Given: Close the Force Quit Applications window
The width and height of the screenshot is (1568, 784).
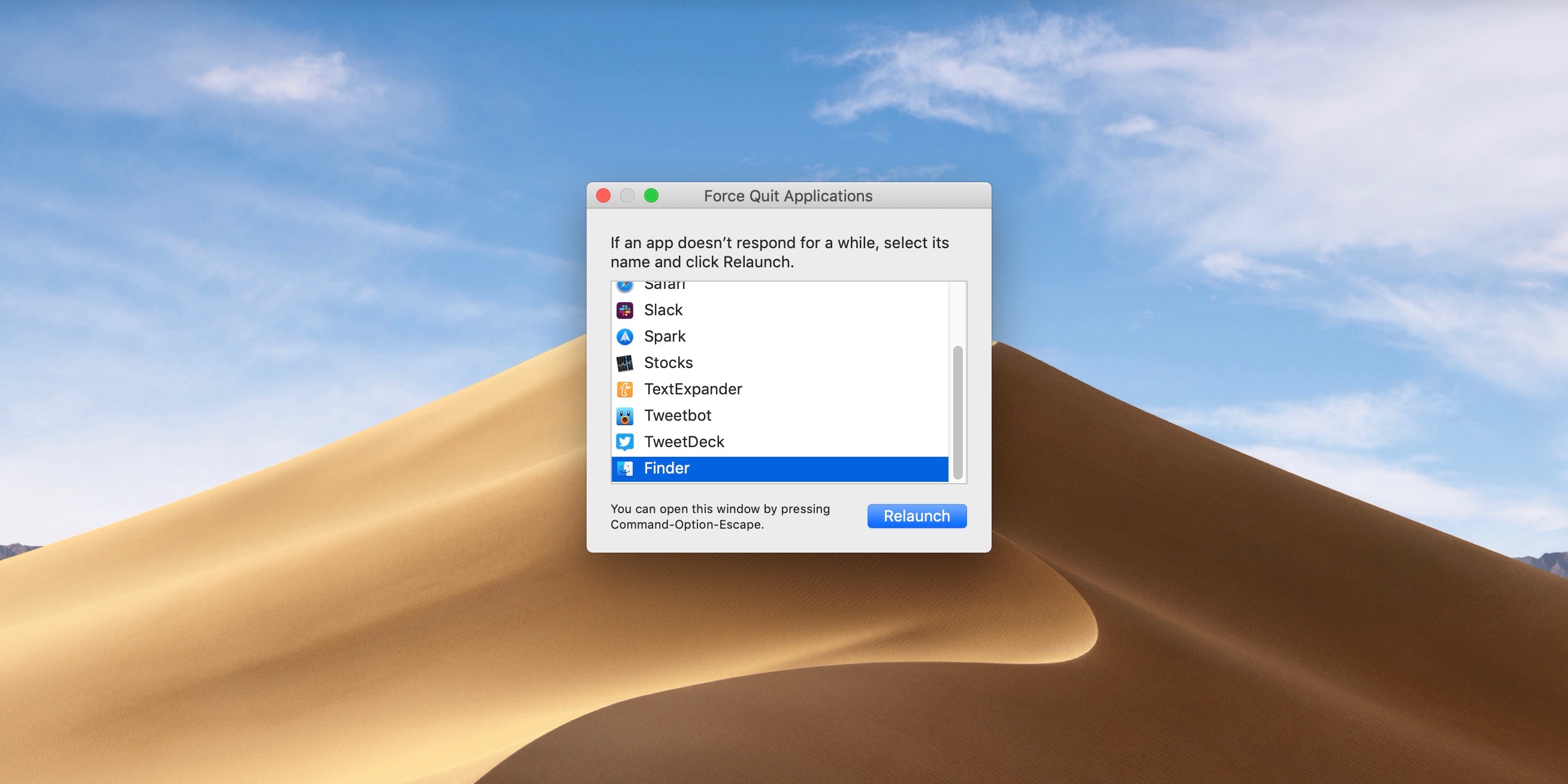Looking at the screenshot, I should point(603,195).
